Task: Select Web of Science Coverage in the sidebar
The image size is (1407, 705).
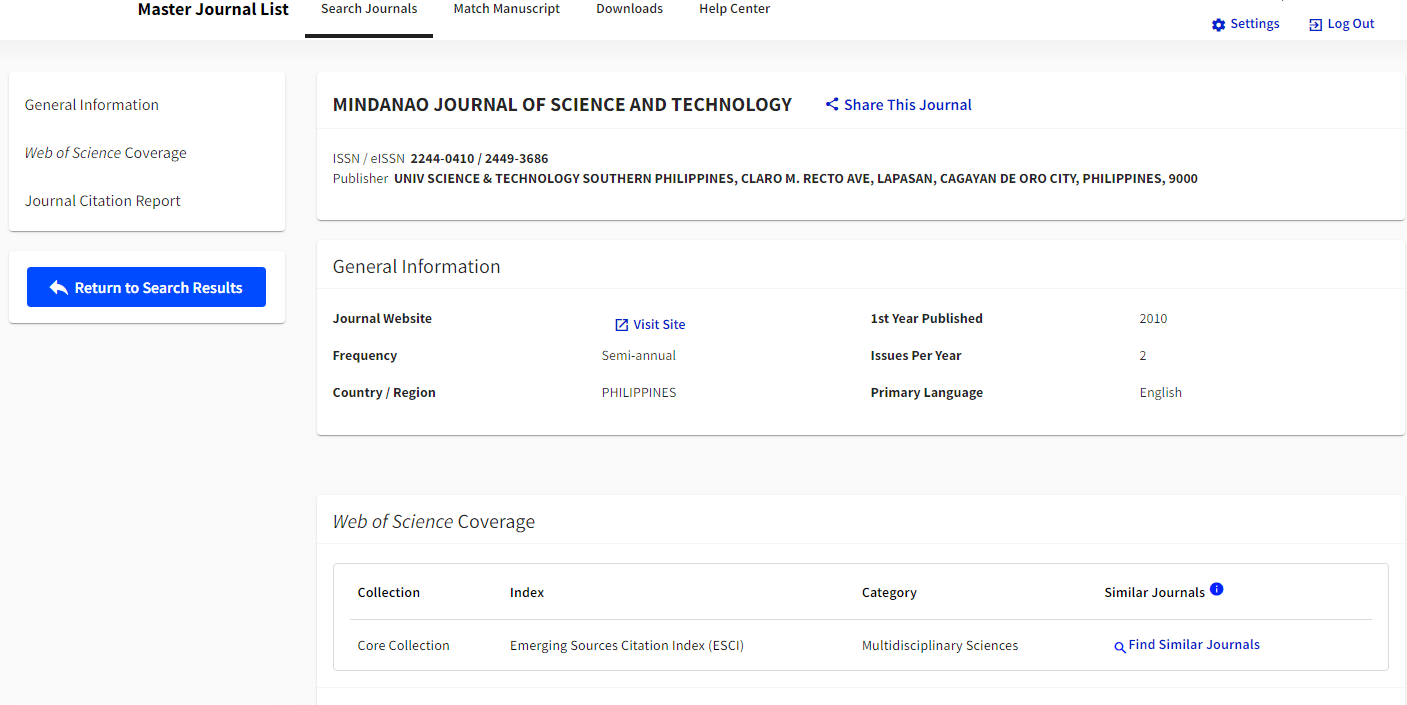Action: (x=106, y=153)
